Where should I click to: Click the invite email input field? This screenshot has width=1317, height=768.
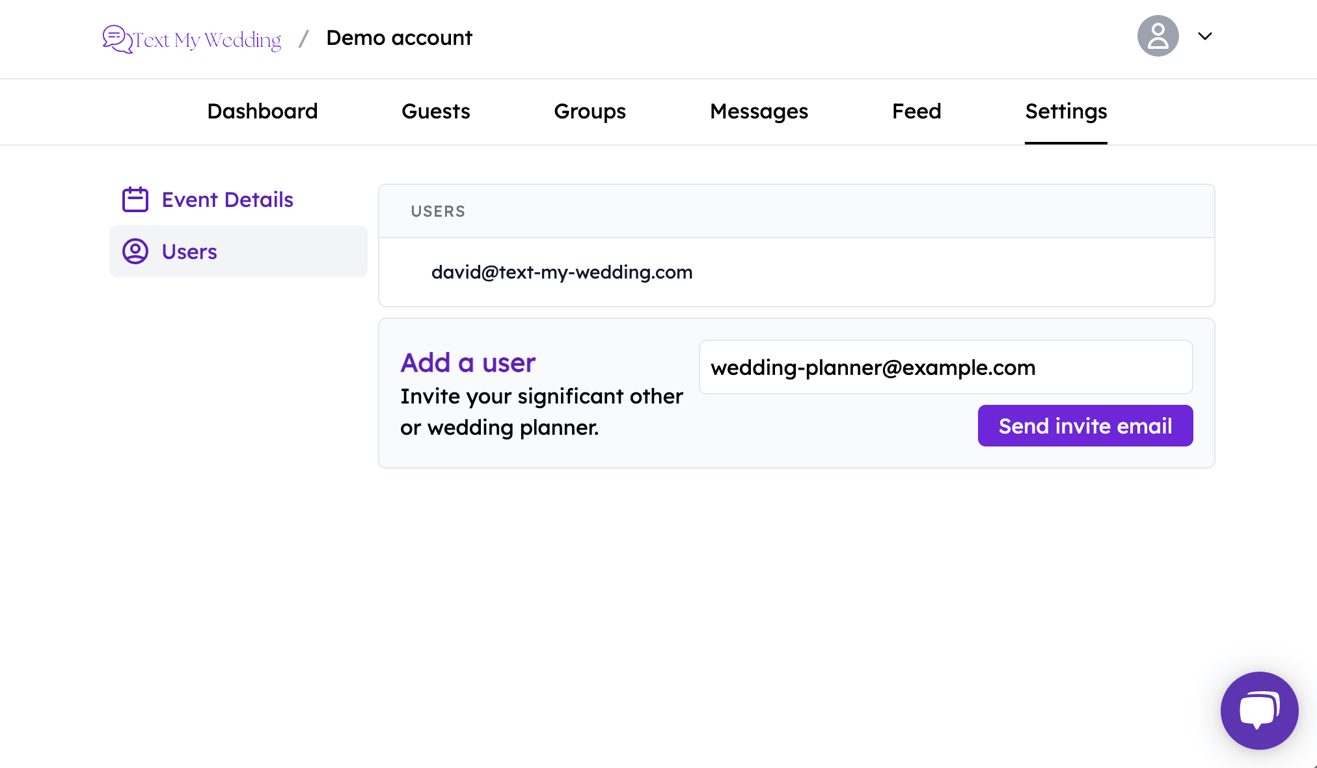coord(944,367)
